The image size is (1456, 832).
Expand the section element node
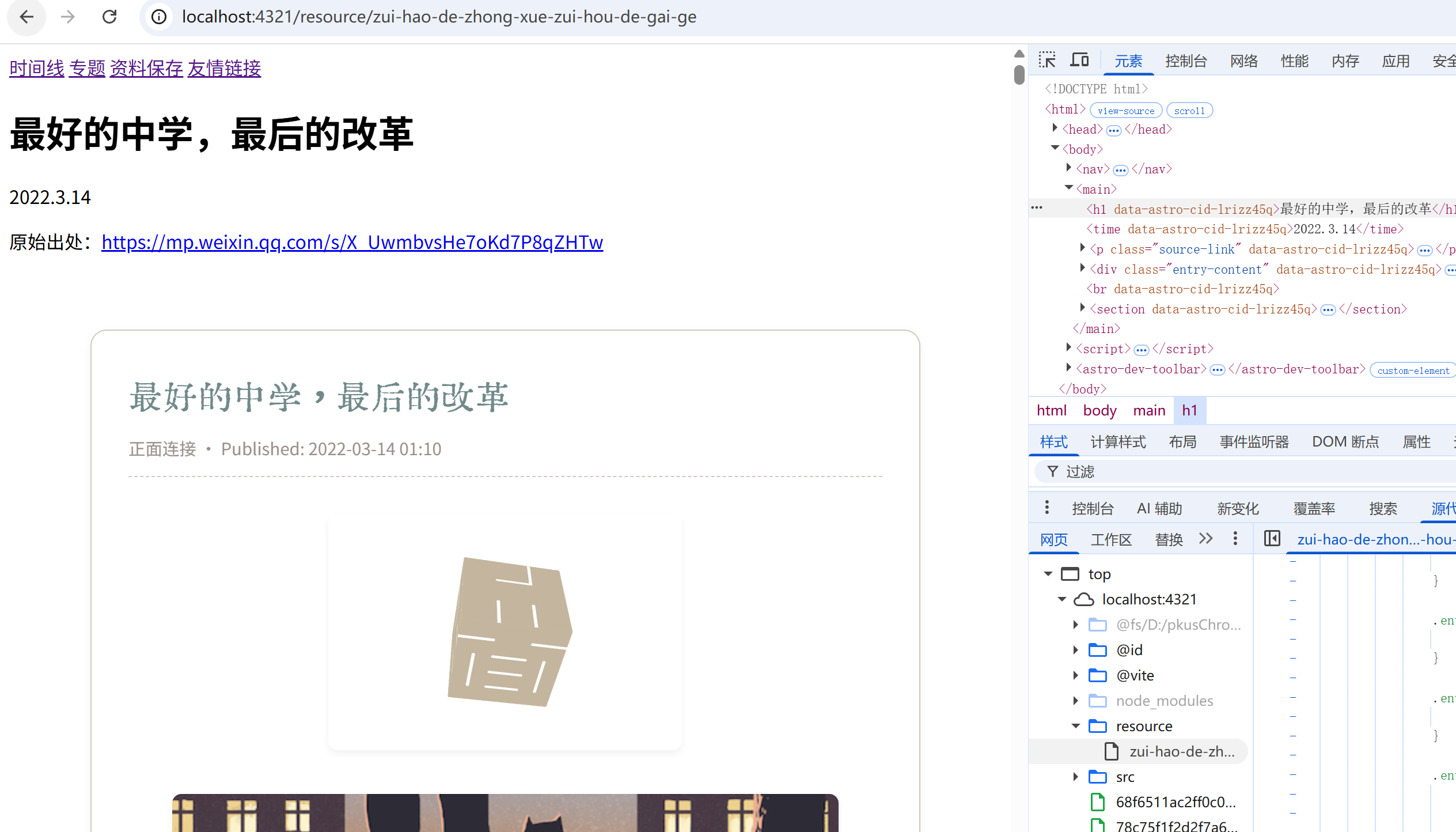coord(1082,308)
